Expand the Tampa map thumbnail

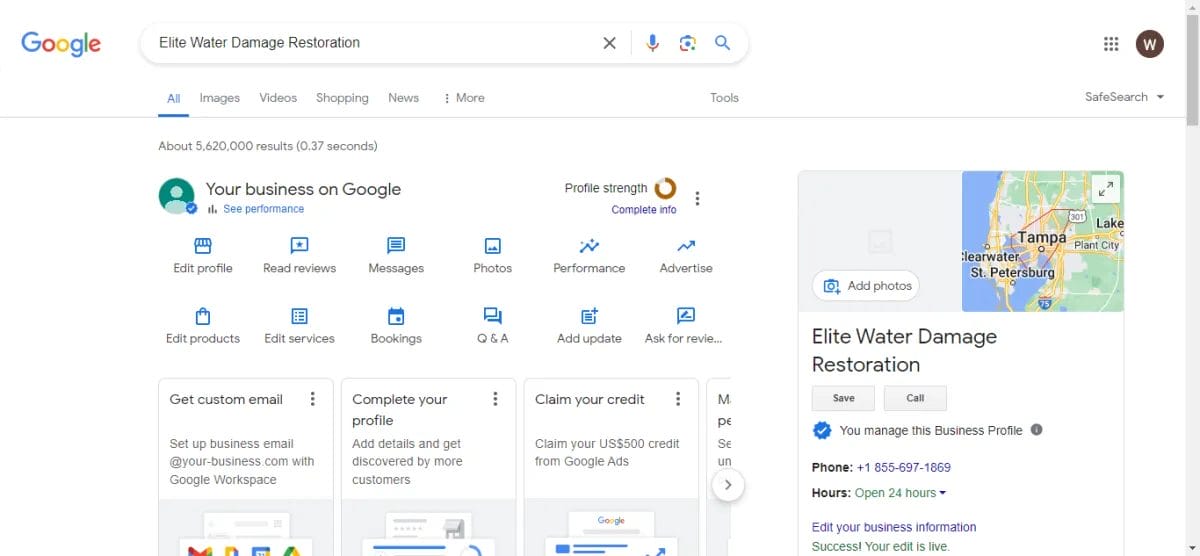(x=1105, y=188)
